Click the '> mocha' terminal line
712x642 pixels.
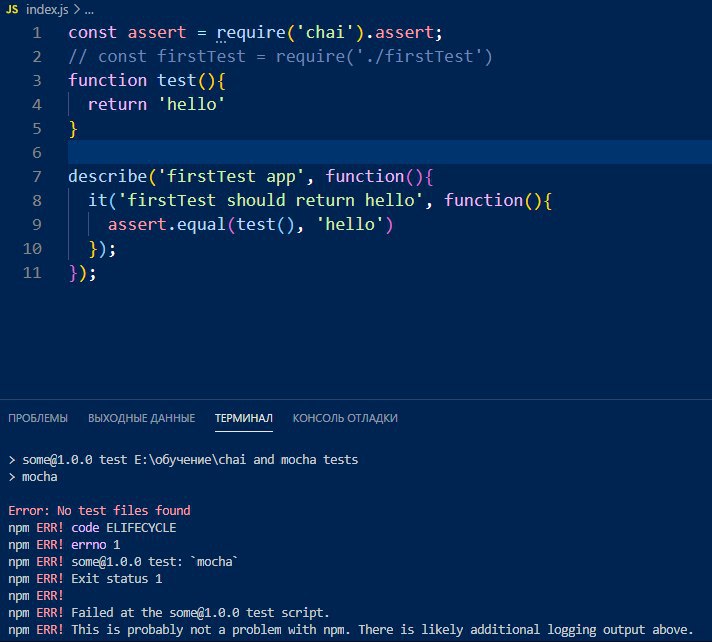(x=33, y=477)
